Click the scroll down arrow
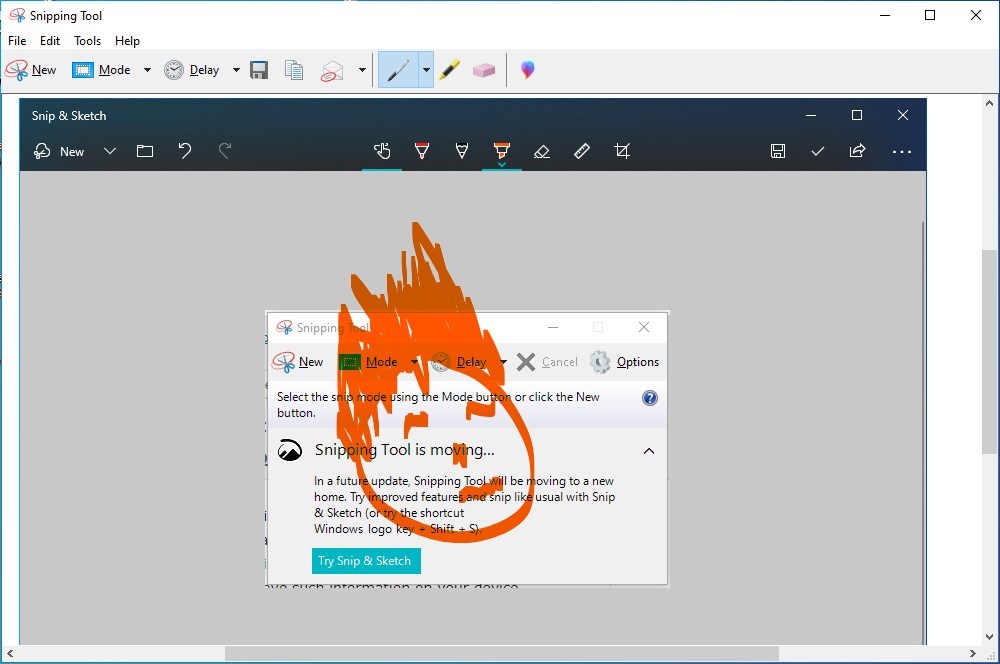Image resolution: width=1000 pixels, height=664 pixels. (990, 637)
